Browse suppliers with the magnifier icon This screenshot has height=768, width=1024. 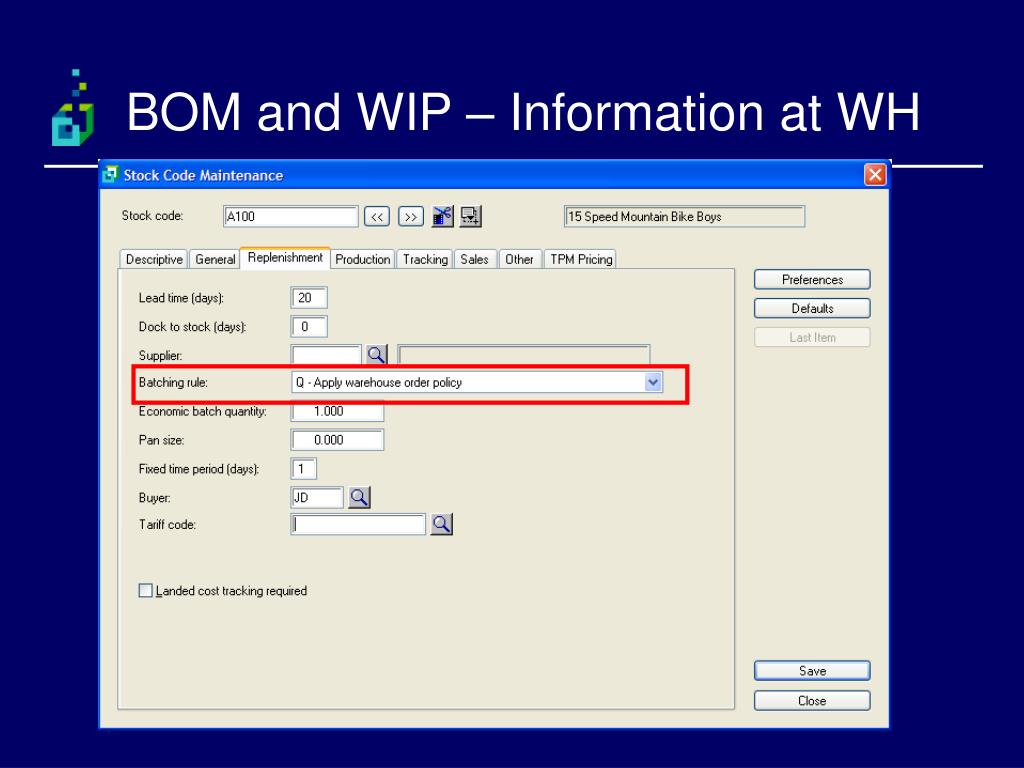[376, 355]
